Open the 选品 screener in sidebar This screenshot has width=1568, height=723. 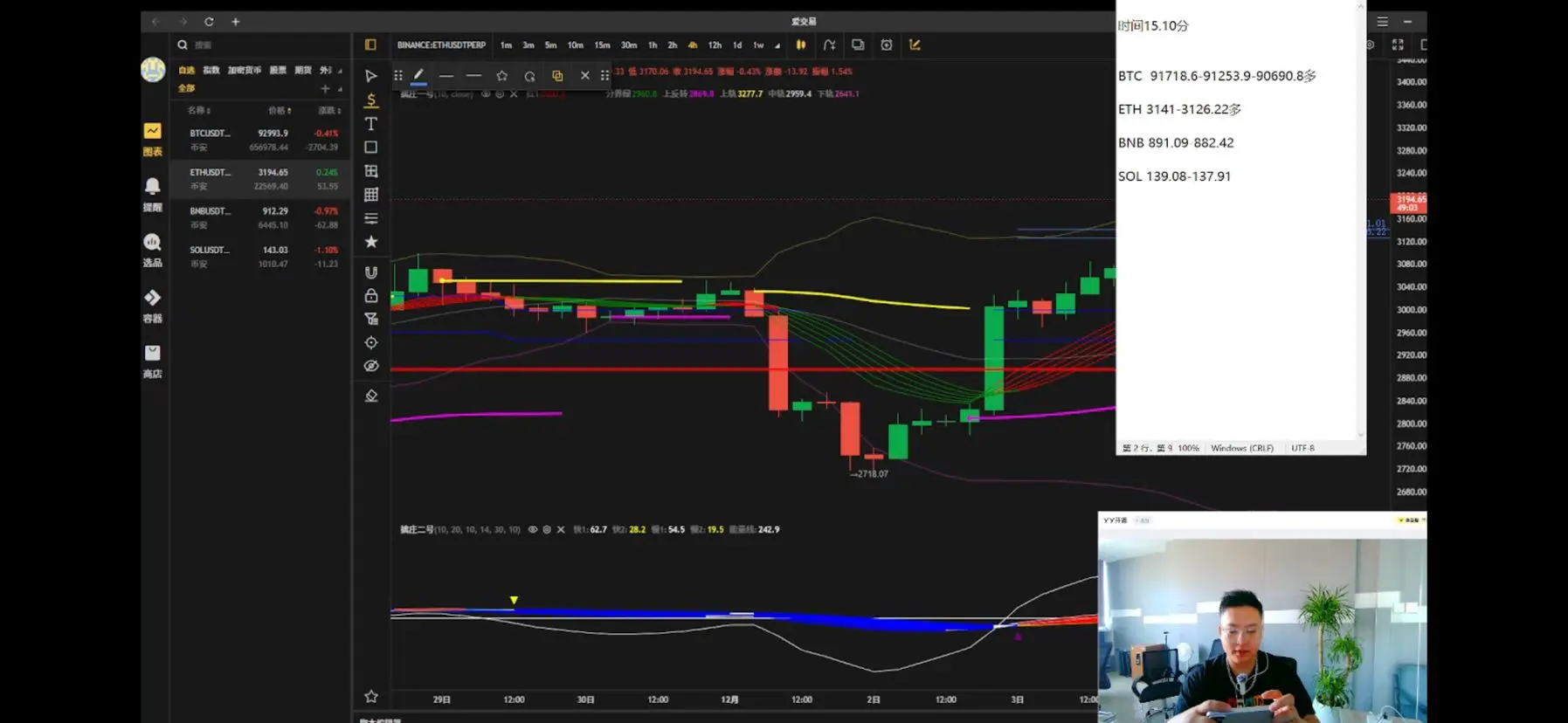click(x=152, y=250)
